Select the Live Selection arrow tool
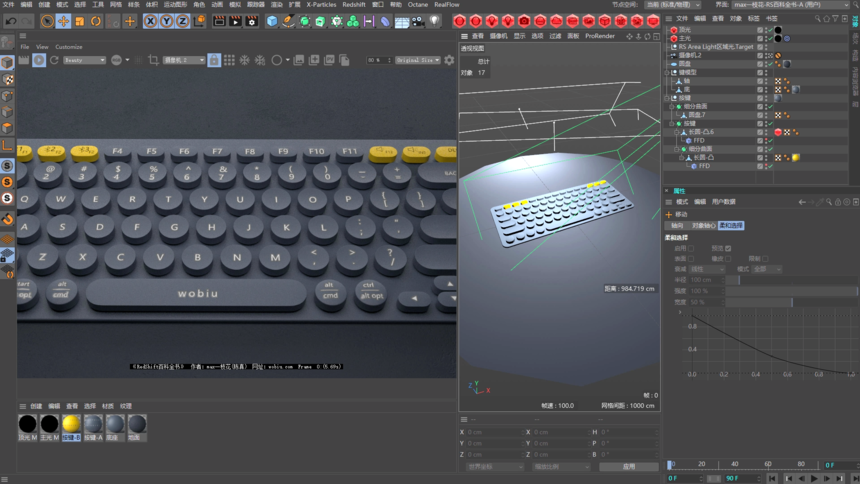This screenshot has height=484, width=860. coord(48,21)
